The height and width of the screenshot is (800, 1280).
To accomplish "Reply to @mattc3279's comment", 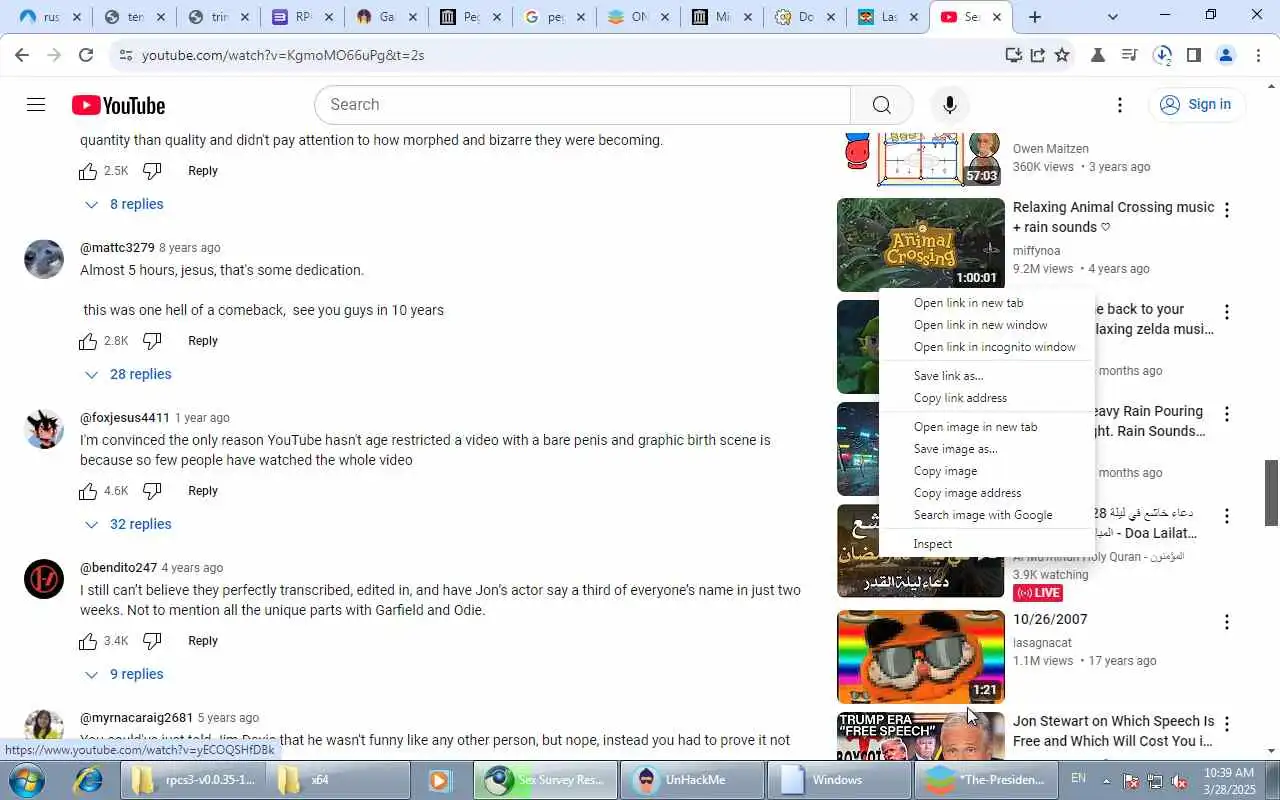I will pyautogui.click(x=203, y=341).
